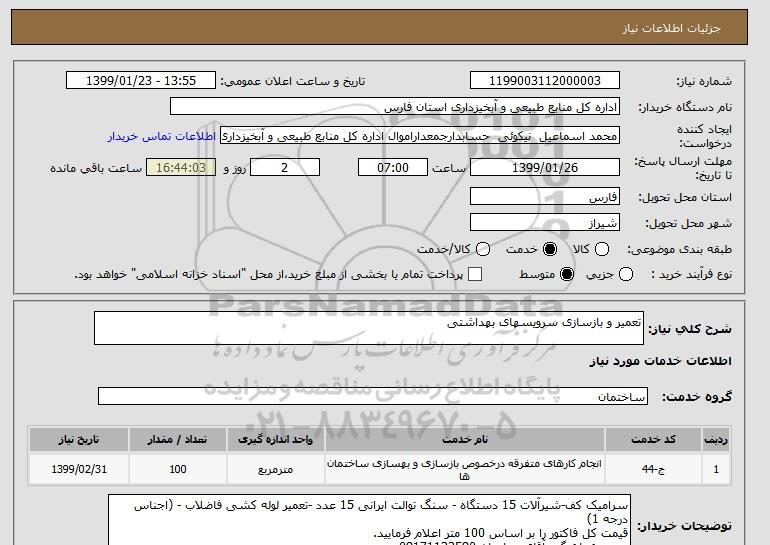Click the جزئیات اطلاعات نیاز header title
The height and width of the screenshot is (545, 770).
point(671,28)
